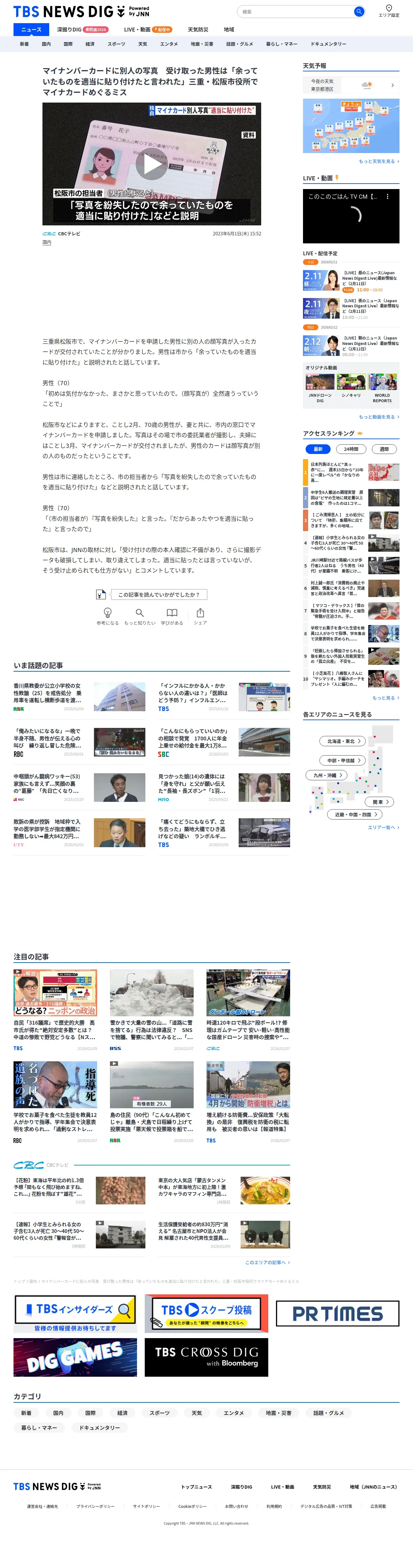Switch to the 地域 tab

[x=229, y=29]
